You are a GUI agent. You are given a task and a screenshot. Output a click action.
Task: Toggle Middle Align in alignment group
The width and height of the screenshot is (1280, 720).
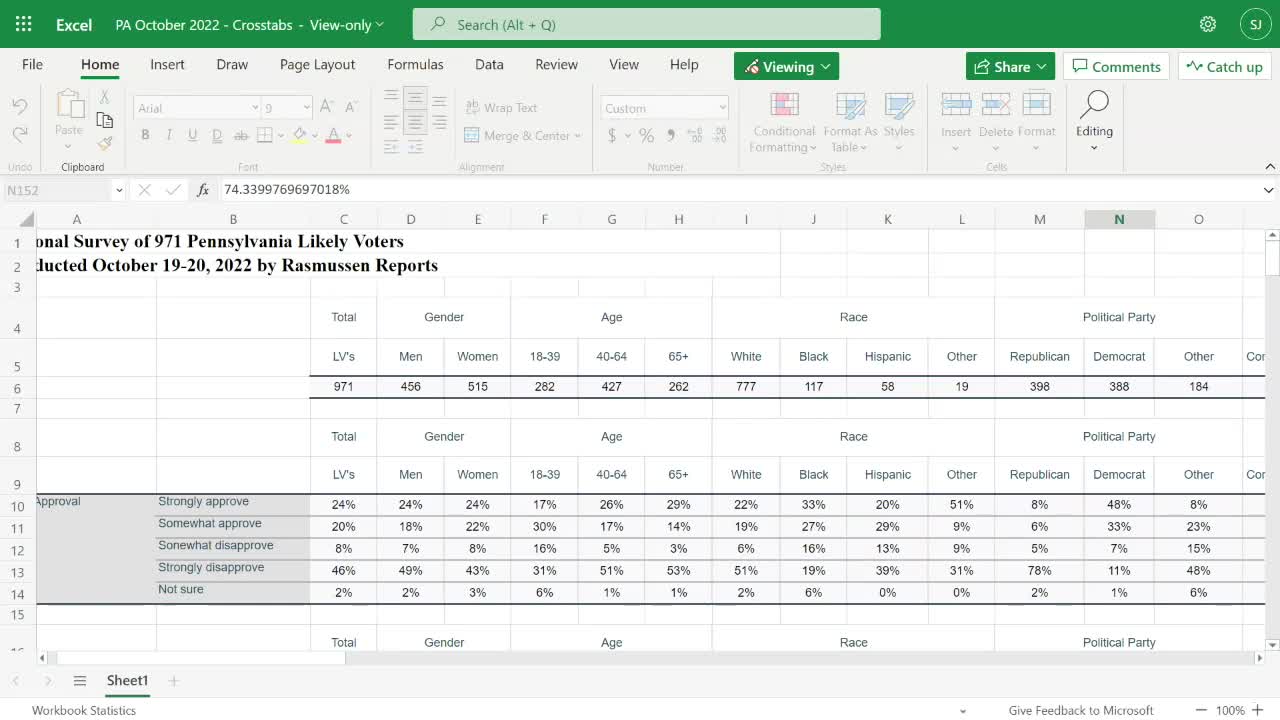(415, 99)
